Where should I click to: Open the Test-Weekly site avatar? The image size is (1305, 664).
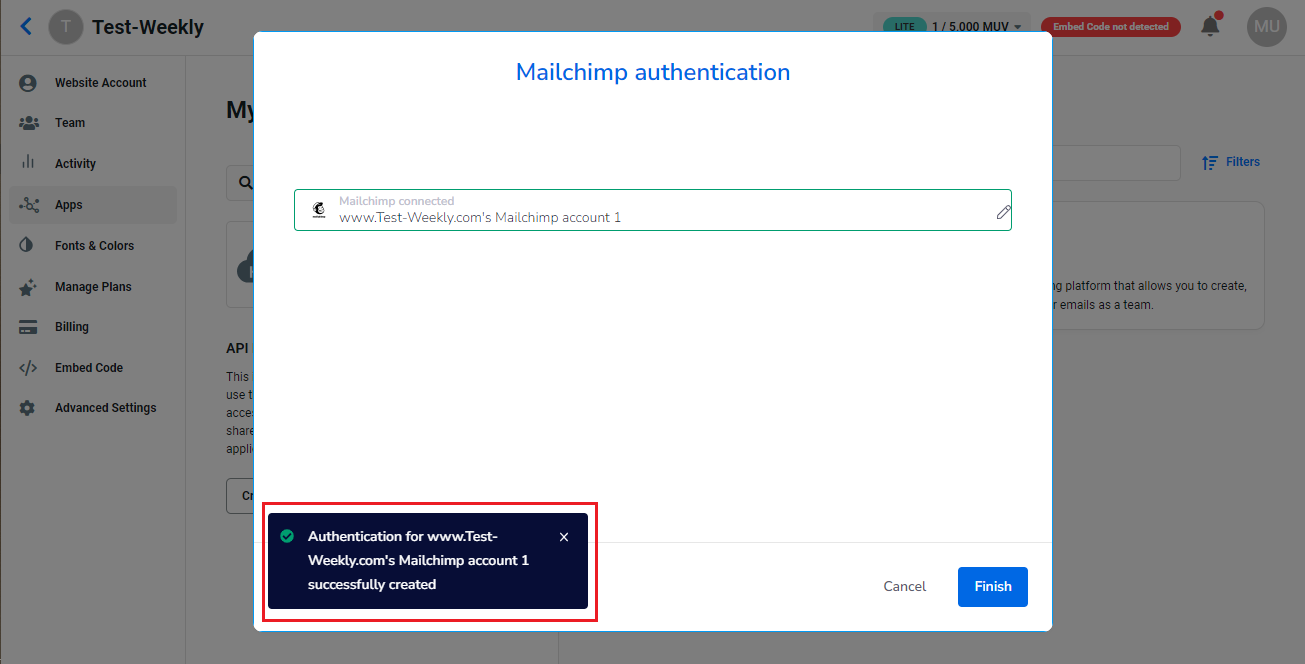click(66, 27)
